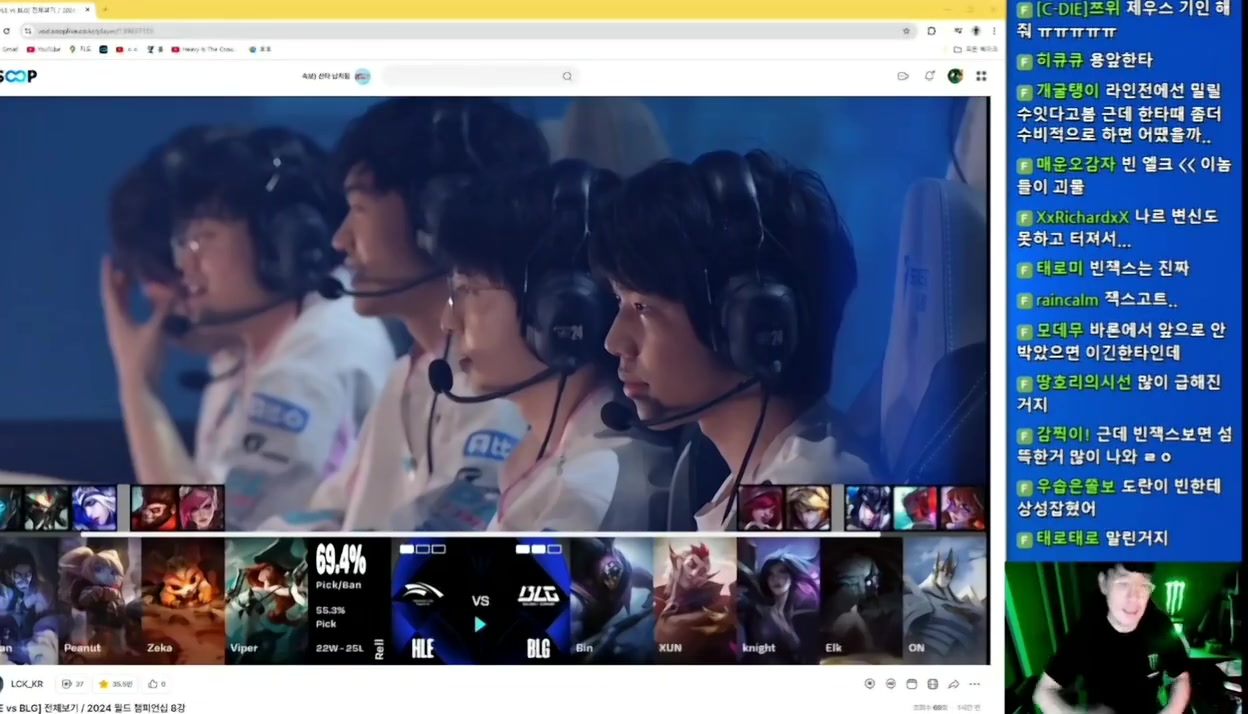Click the SOOP logo in the header

click(x=18, y=76)
